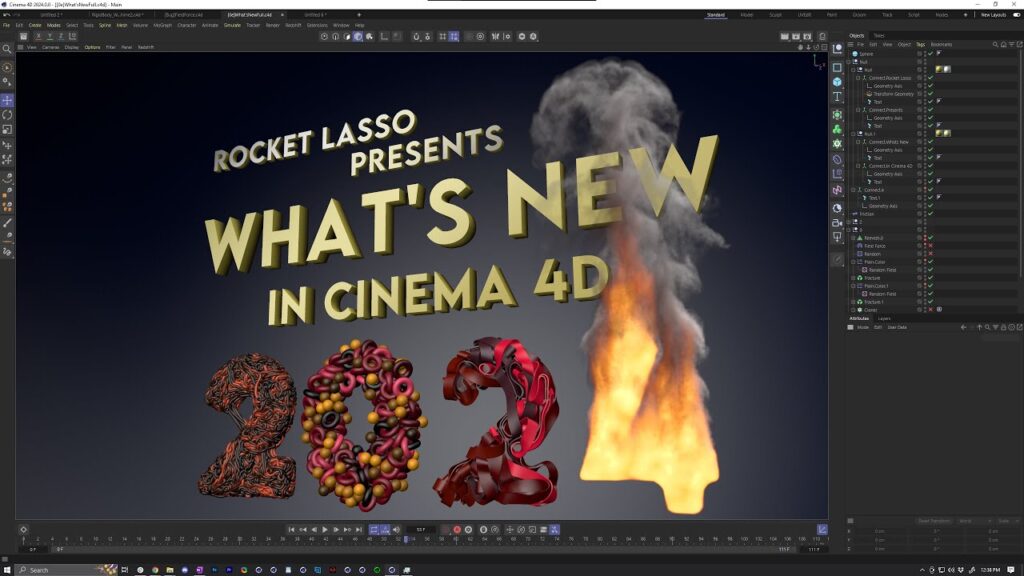Click the Object Manager filter icon

coord(1011,44)
